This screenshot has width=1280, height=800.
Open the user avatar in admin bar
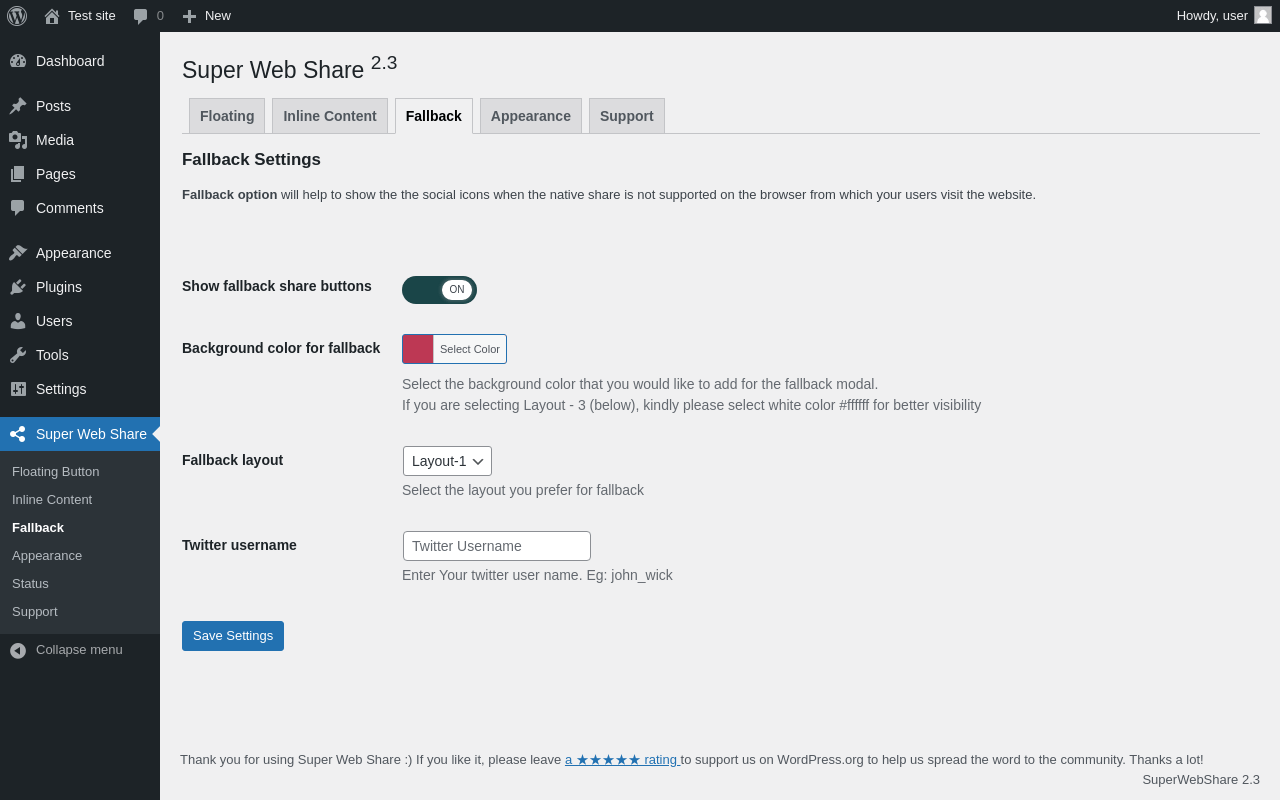pos(1263,15)
